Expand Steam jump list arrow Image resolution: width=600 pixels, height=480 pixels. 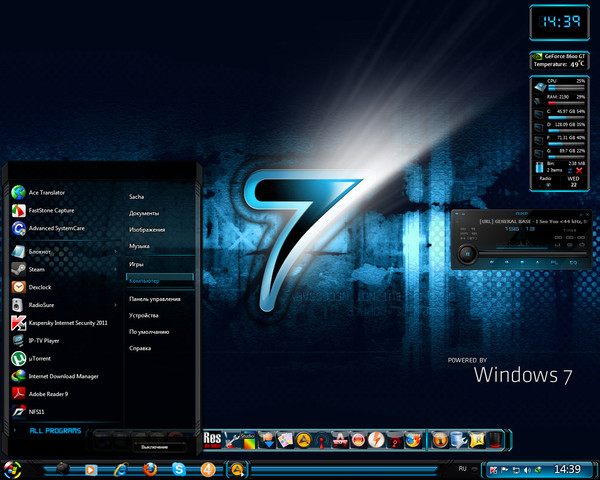point(116,269)
